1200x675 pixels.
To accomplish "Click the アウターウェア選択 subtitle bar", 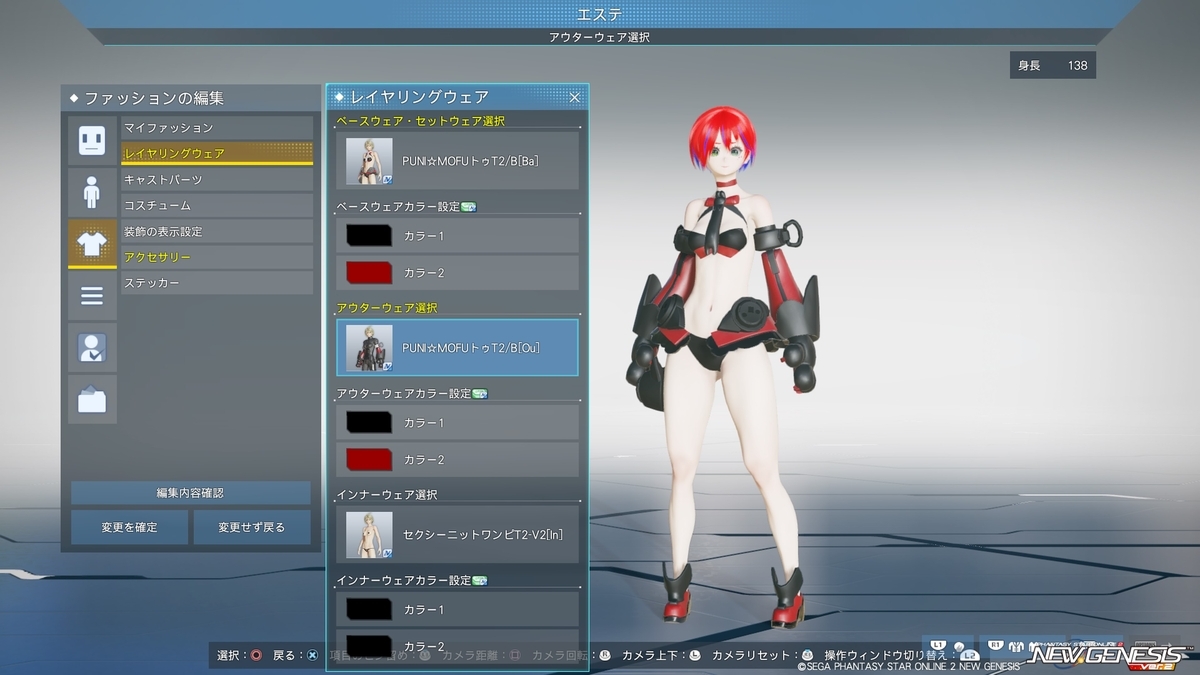I will [600, 37].
